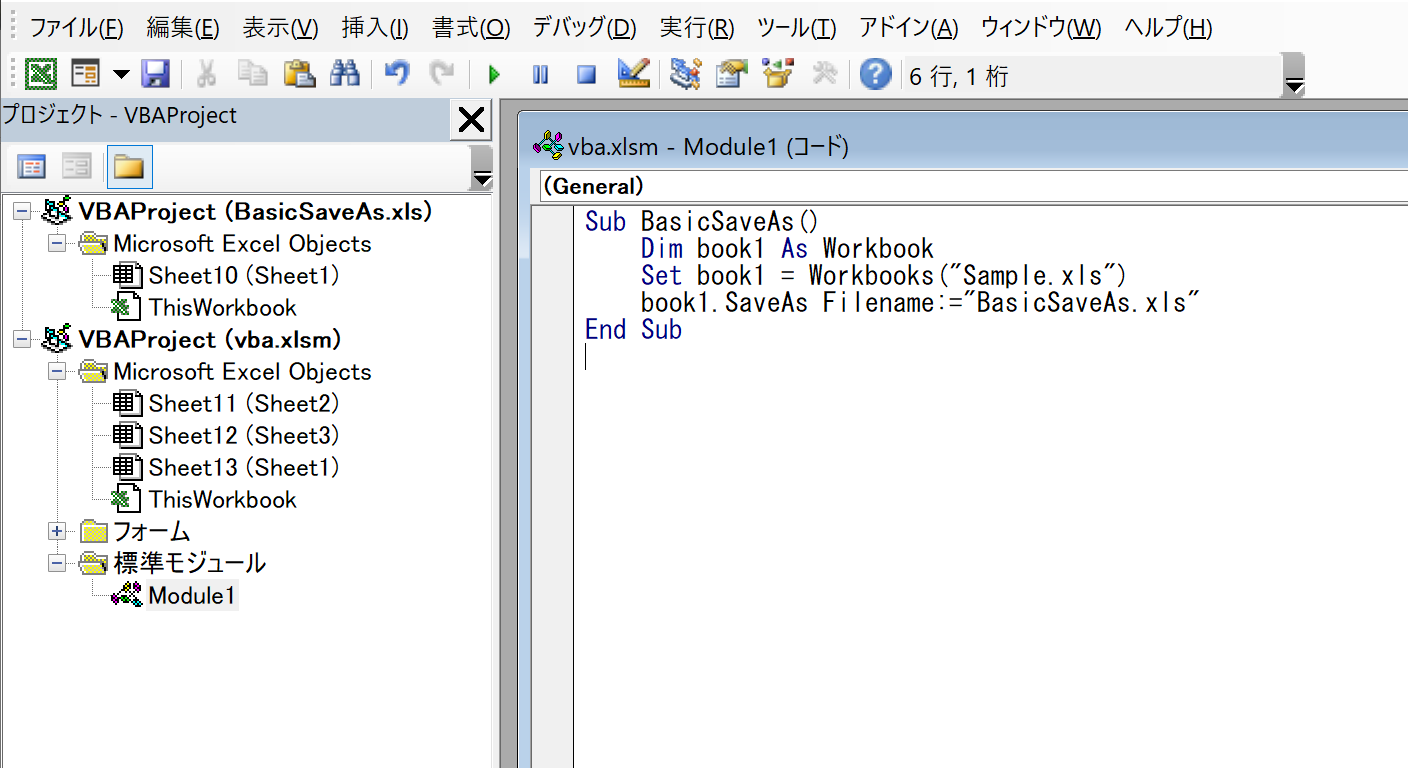Open the アドイン(A) menu
This screenshot has width=1408, height=768.
pyautogui.click(x=908, y=27)
